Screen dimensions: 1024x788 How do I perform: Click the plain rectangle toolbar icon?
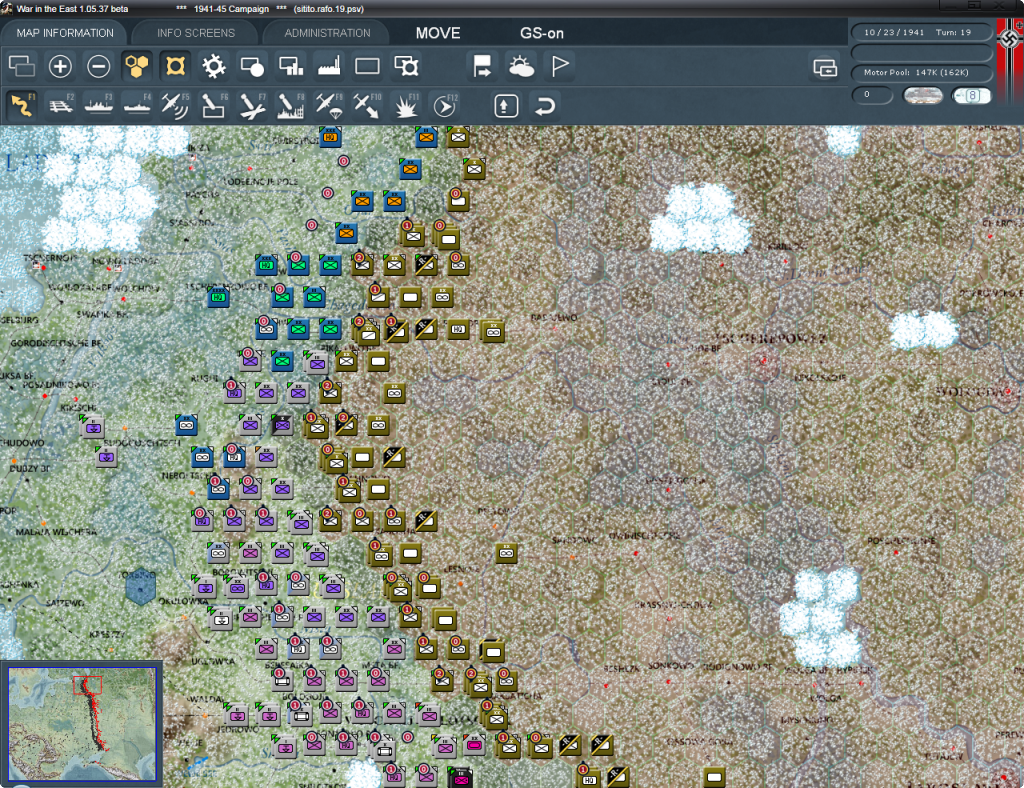[367, 66]
